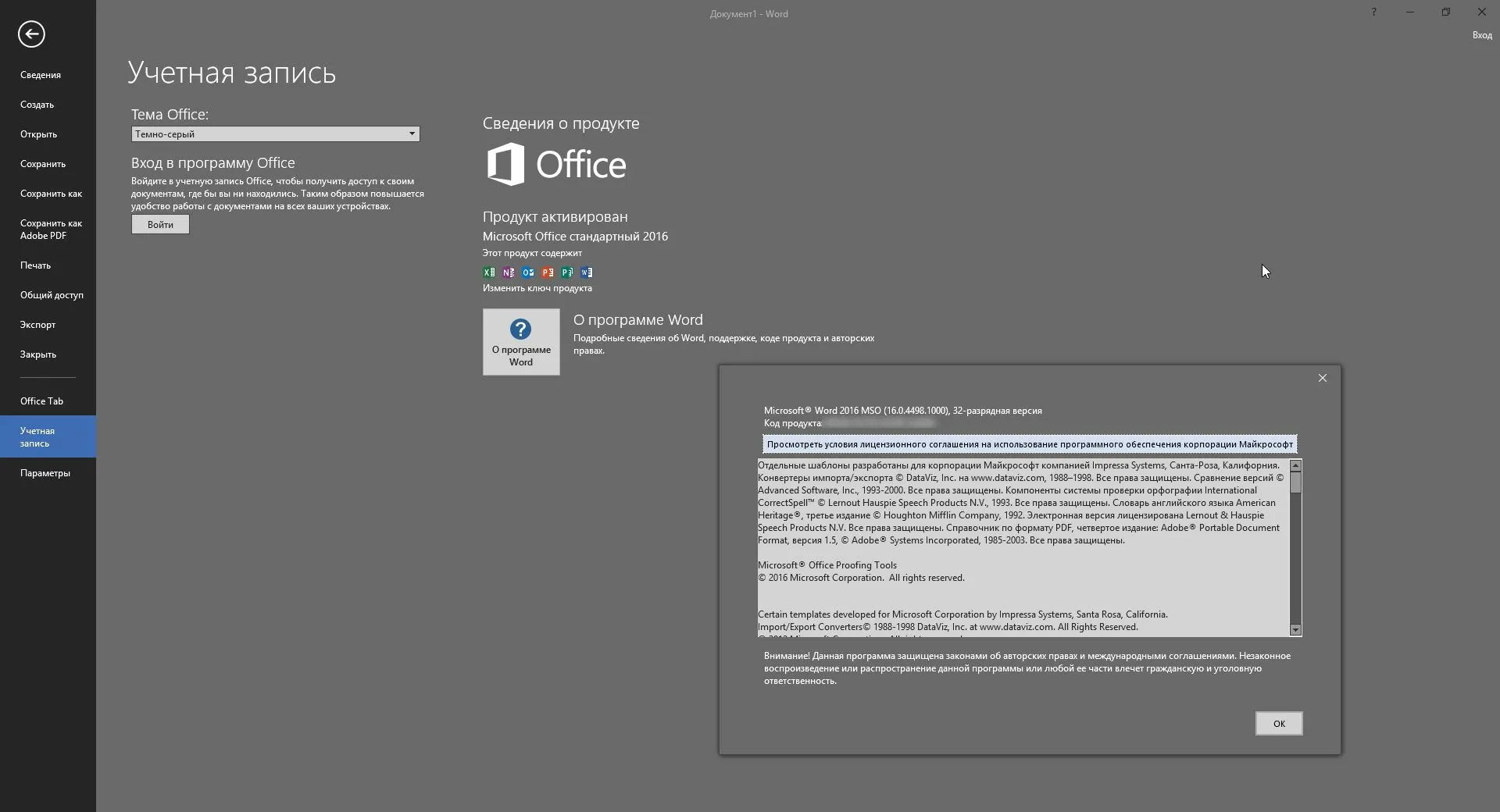
Task: Click scrollbar up arrow in credits box
Action: click(x=1295, y=466)
